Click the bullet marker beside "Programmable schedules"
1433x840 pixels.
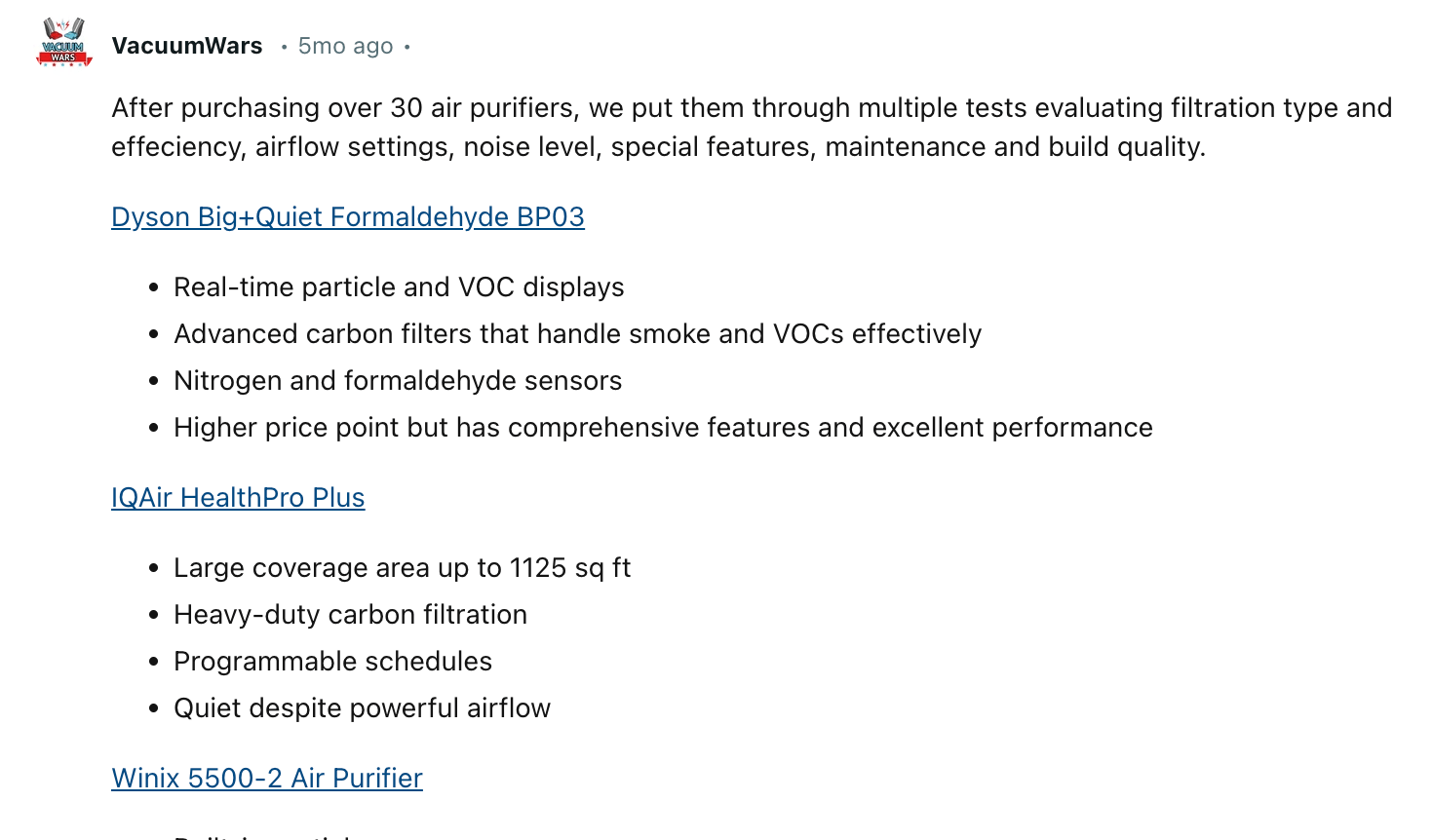pyautogui.click(x=153, y=662)
